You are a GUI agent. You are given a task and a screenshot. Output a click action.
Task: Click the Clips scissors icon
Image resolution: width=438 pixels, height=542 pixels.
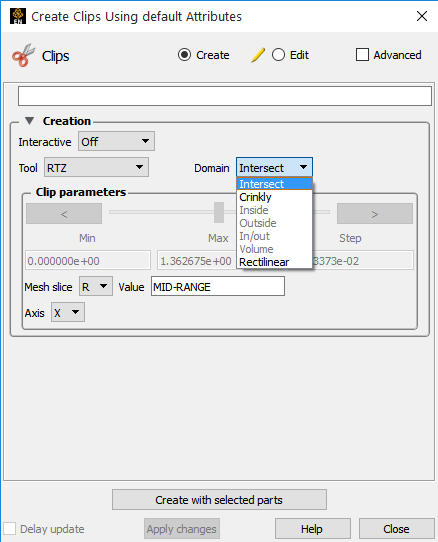[23, 55]
